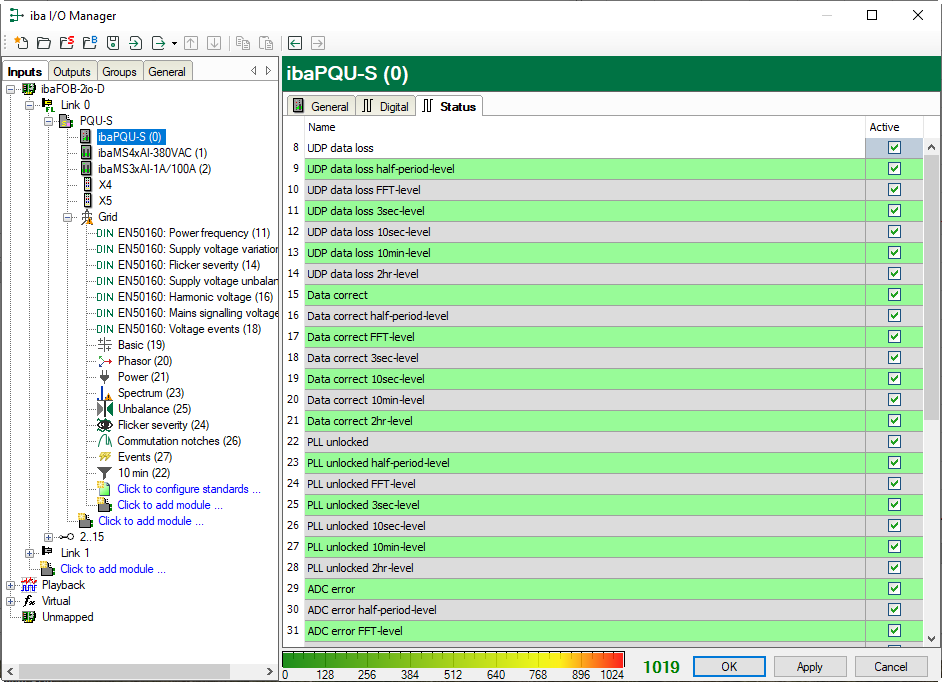The image size is (942, 682).
Task: Click the signal usage color gradient bar
Action: [453, 660]
